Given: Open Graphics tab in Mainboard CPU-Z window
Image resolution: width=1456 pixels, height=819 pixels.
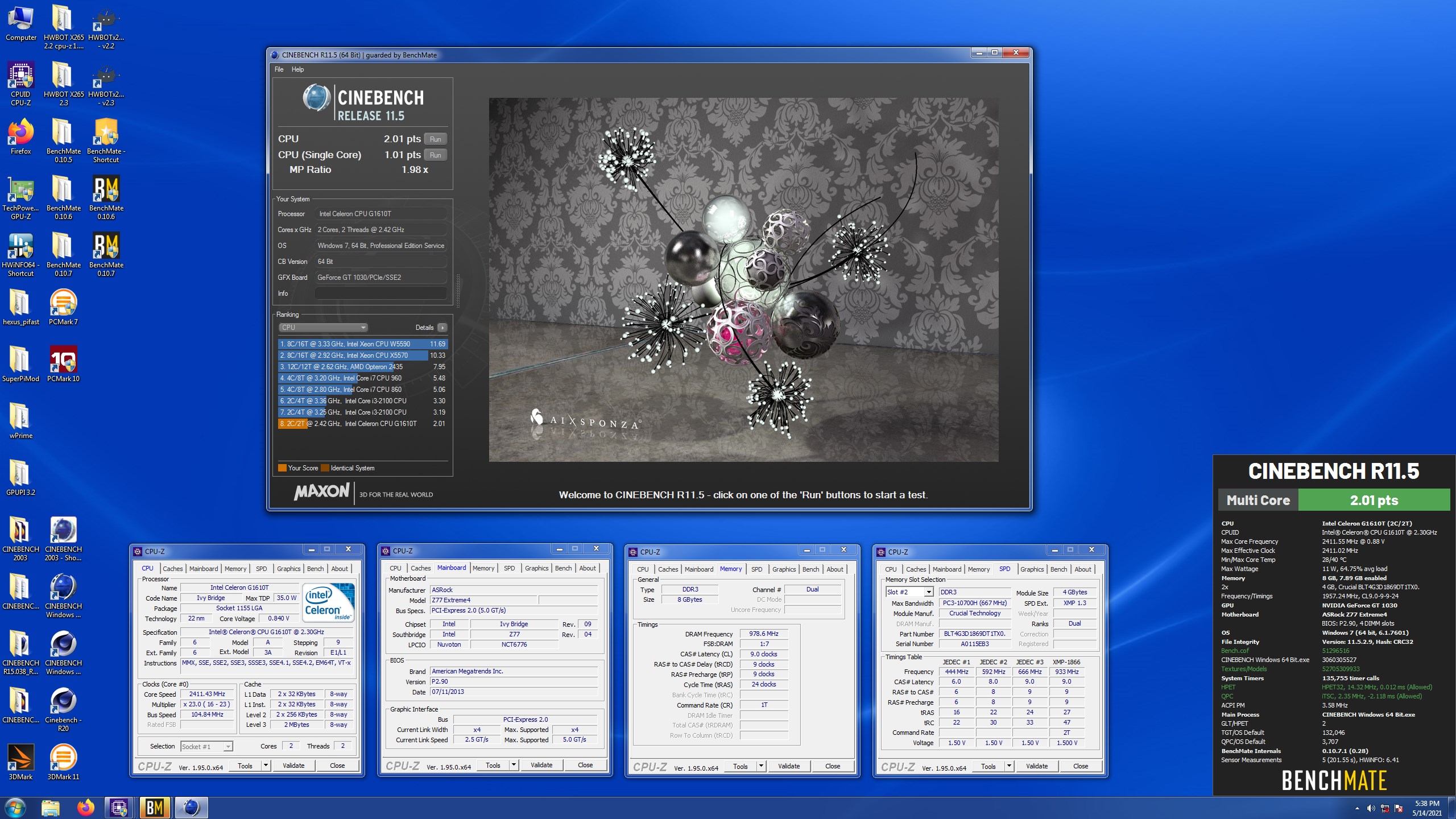Looking at the screenshot, I should [536, 568].
